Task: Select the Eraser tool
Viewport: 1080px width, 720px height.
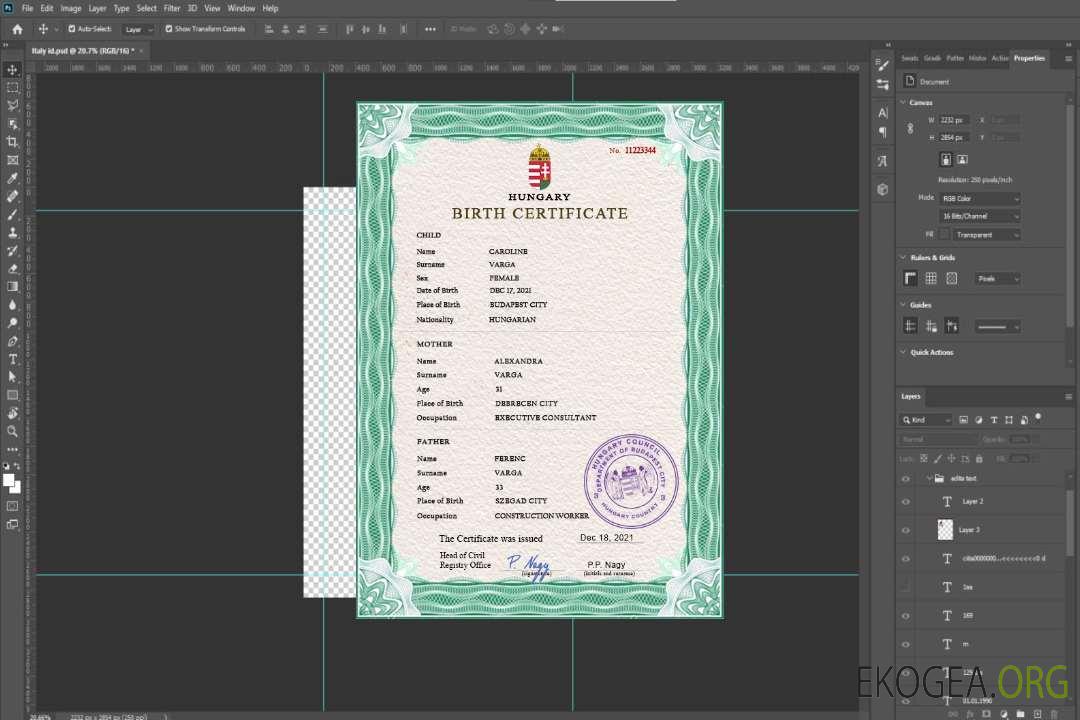Action: (x=12, y=269)
